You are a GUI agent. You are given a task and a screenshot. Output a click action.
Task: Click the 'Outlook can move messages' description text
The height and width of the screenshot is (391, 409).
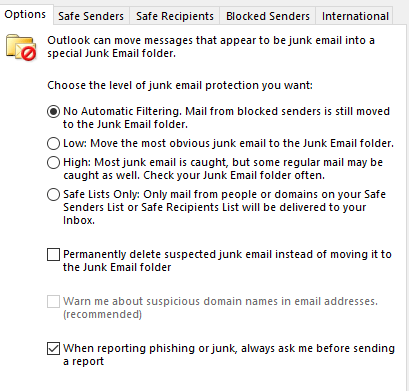[x=211, y=47]
